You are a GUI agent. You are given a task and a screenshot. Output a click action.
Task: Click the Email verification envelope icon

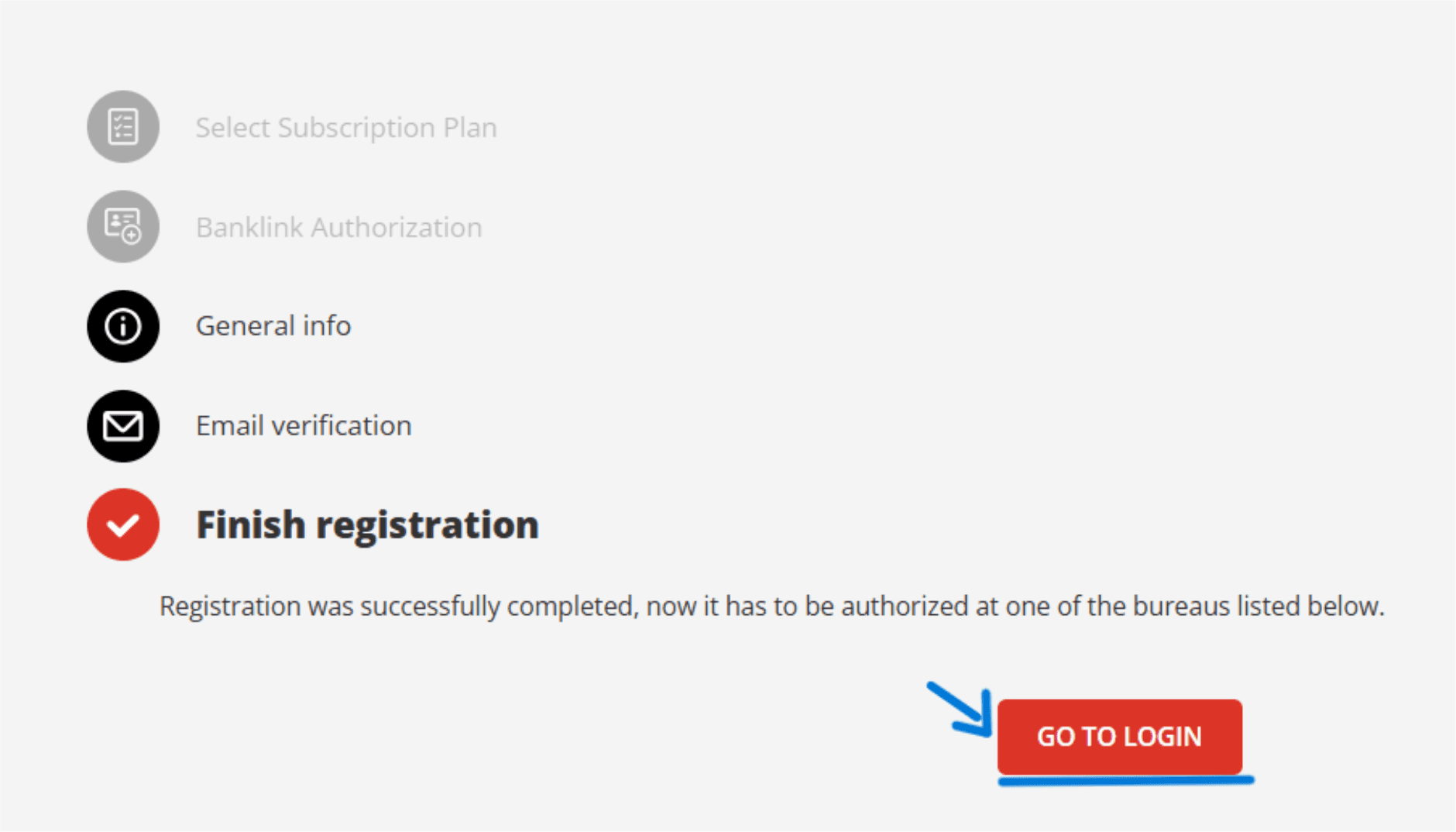123,426
